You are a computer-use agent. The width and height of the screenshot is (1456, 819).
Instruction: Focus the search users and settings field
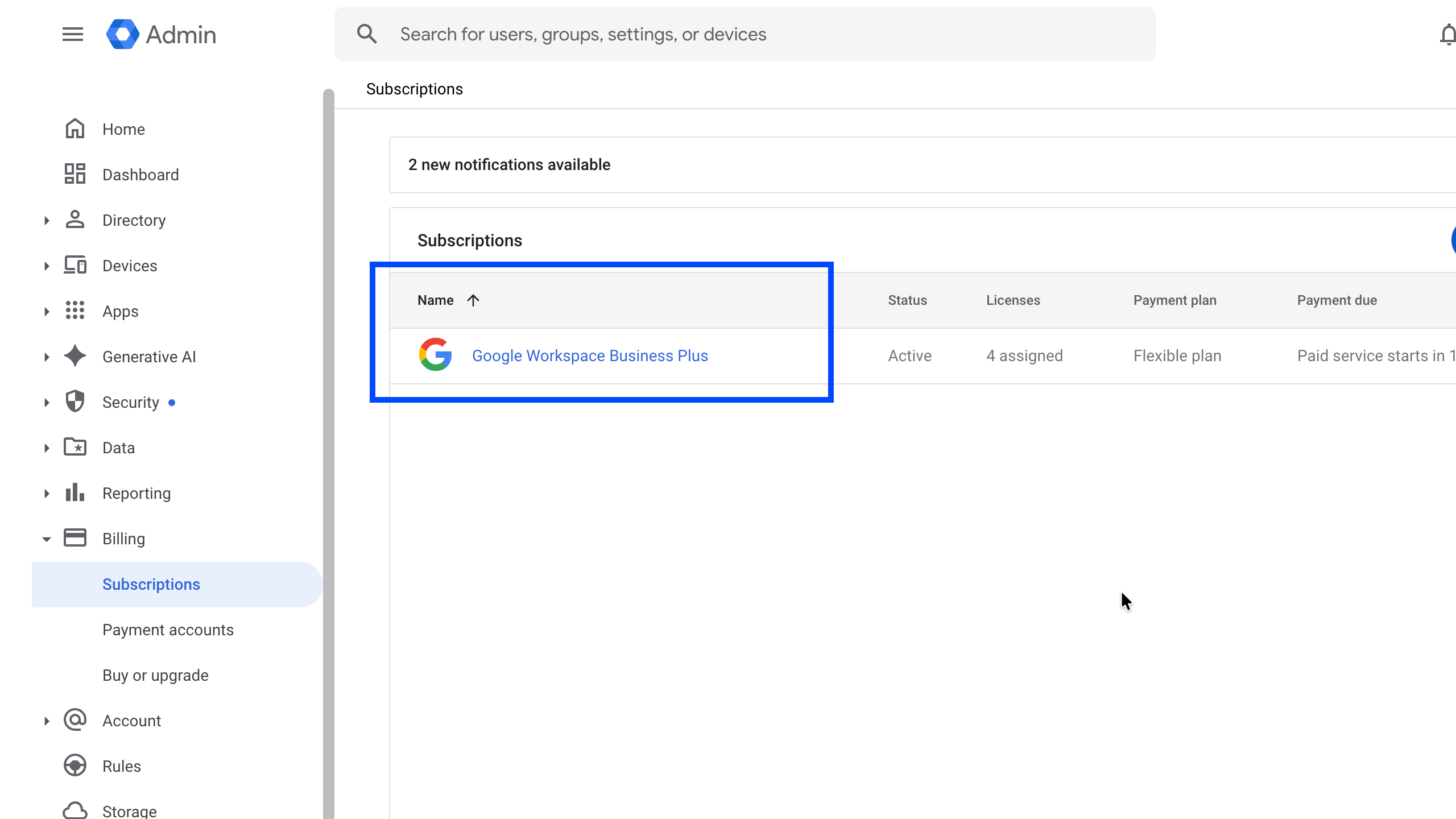(739, 34)
